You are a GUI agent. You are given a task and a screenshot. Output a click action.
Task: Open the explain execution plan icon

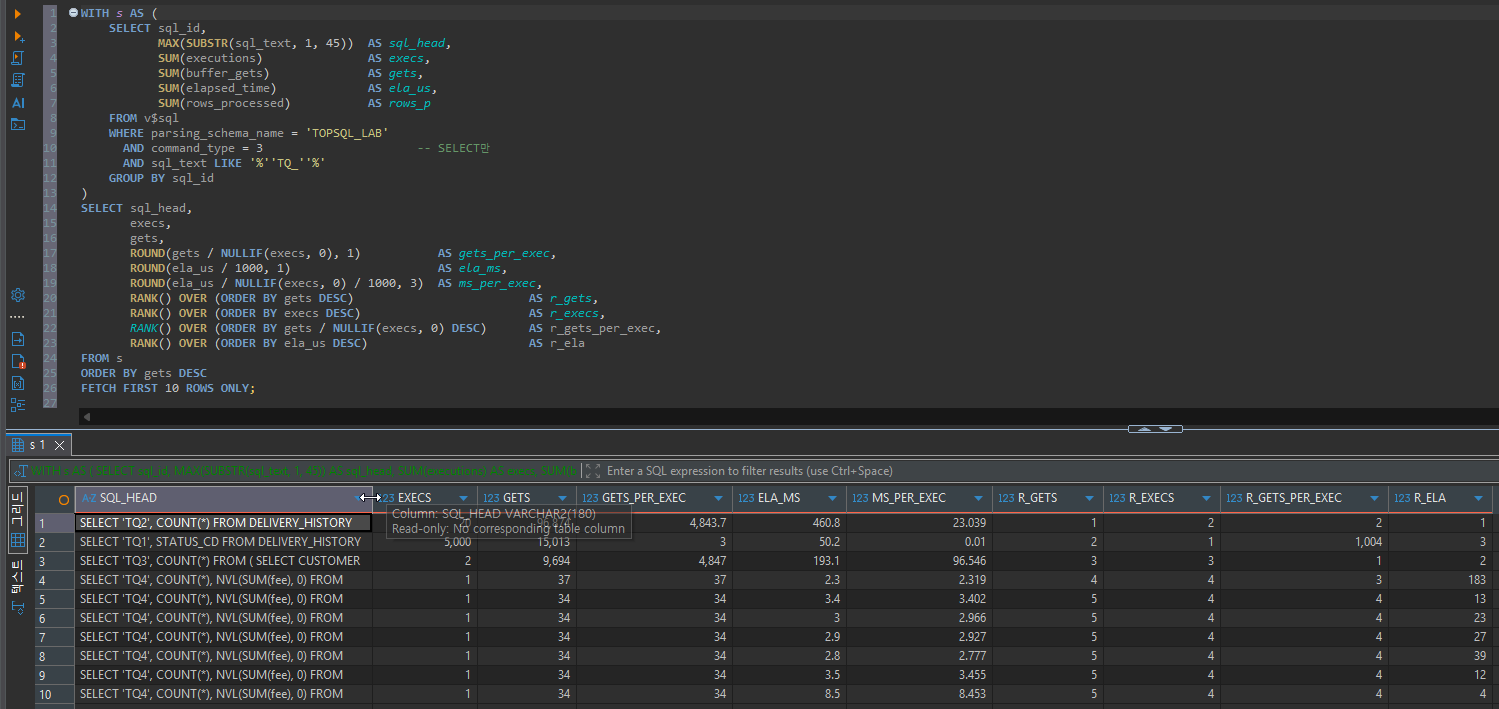(18, 80)
